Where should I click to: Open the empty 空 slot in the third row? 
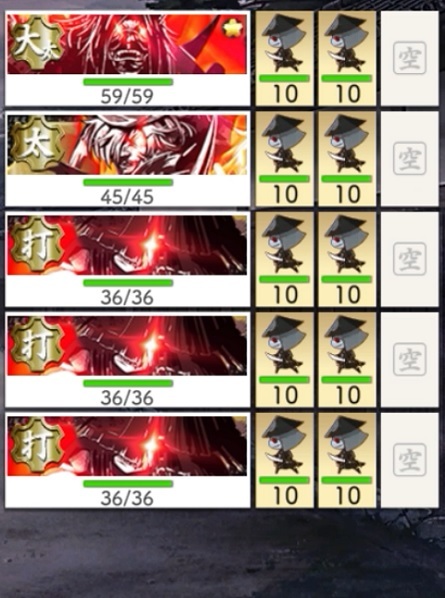coord(410,259)
